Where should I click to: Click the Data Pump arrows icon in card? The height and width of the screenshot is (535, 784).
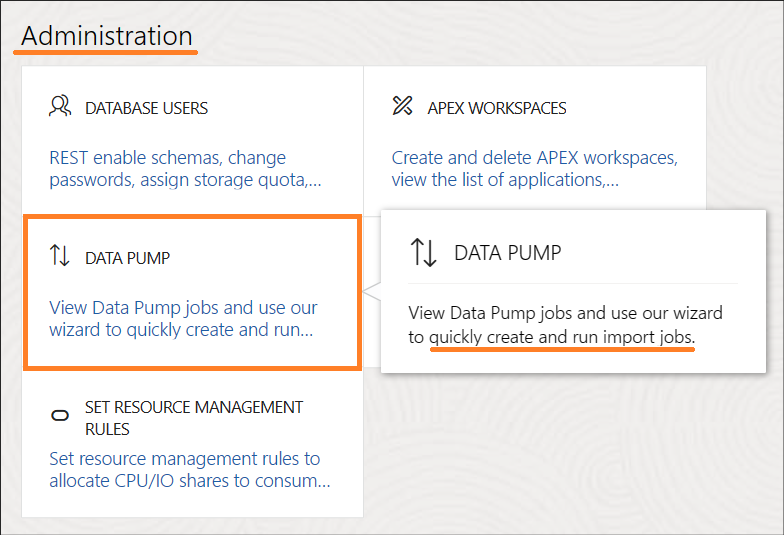(x=60, y=255)
